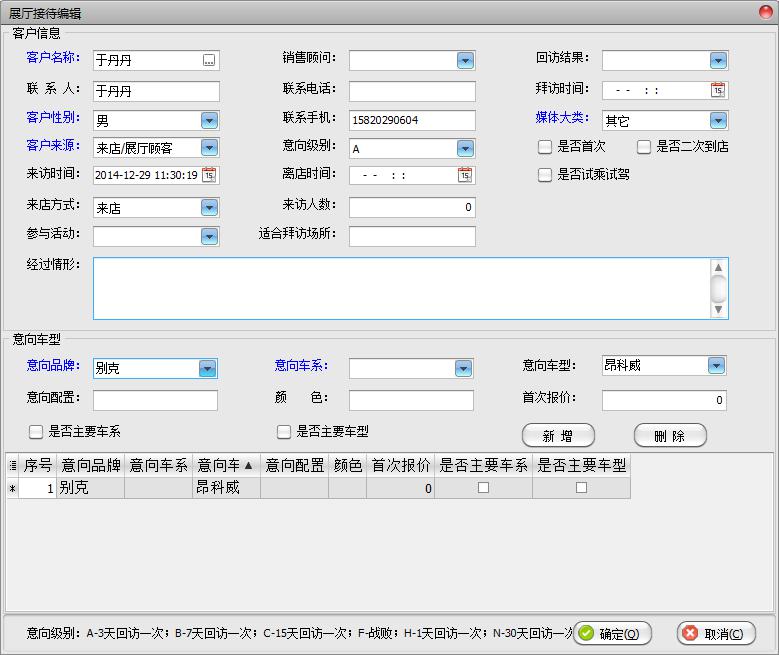Viewport: 779px width, 655px height.
Task: Click the 新增 button
Action: pyautogui.click(x=558, y=436)
